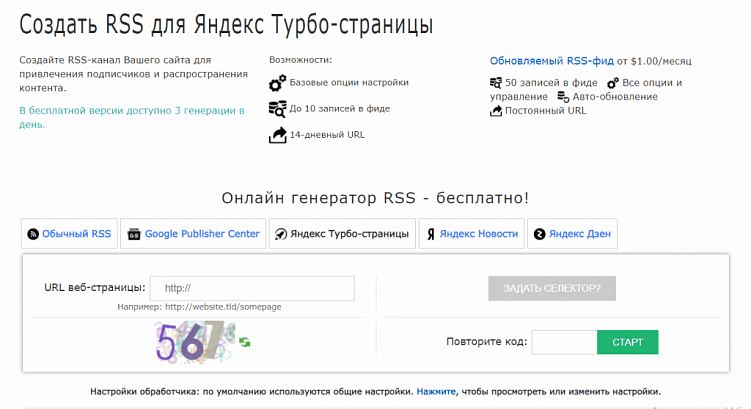
Task: Click the Нажмите link for handler settings
Action: (436, 392)
